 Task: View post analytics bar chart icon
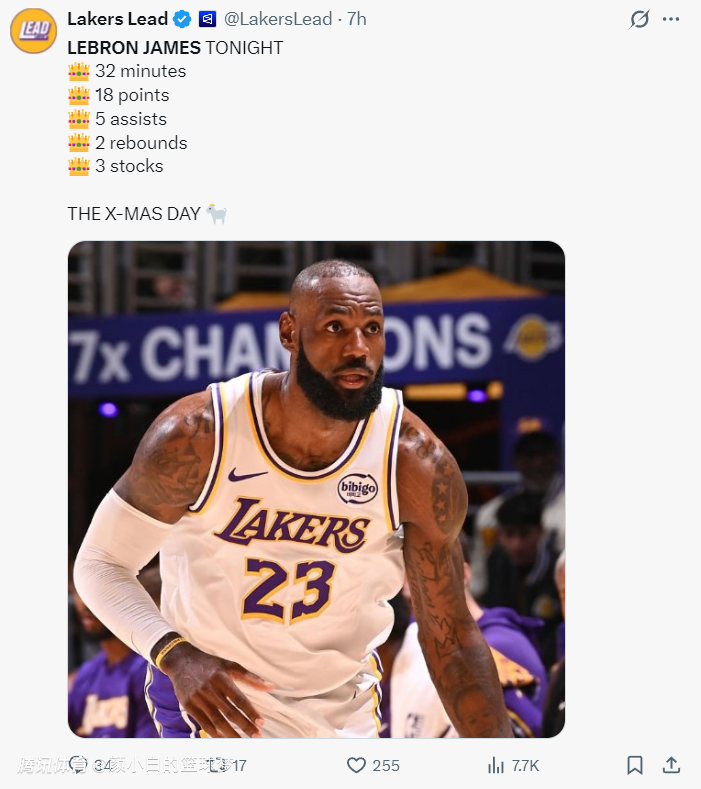[496, 765]
